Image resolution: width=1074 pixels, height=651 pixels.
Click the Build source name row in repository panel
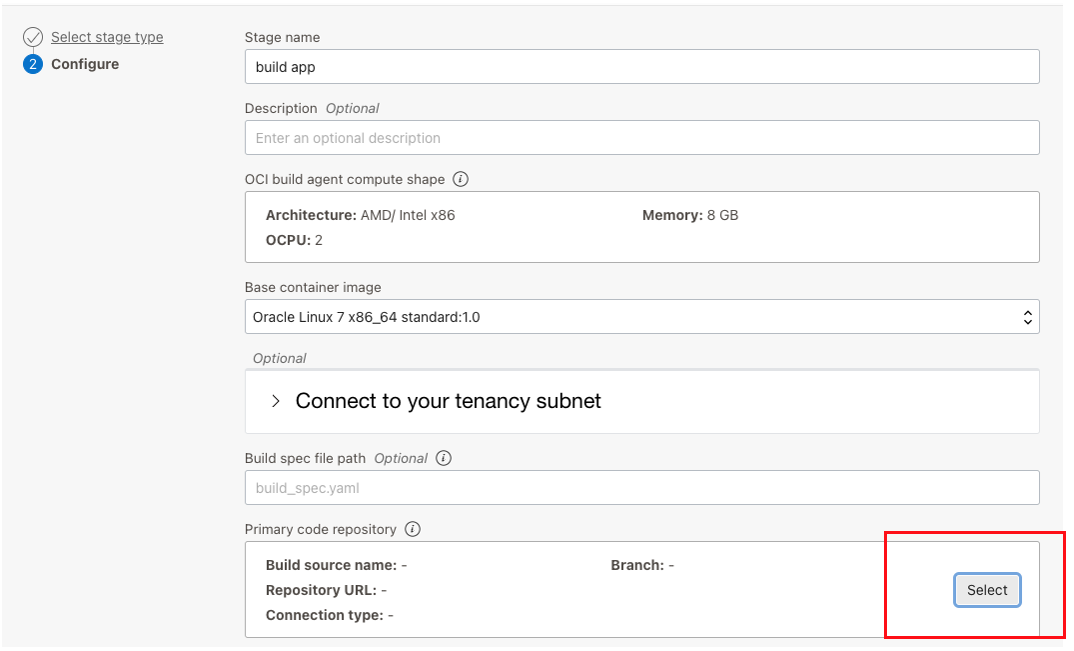pyautogui.click(x=336, y=565)
